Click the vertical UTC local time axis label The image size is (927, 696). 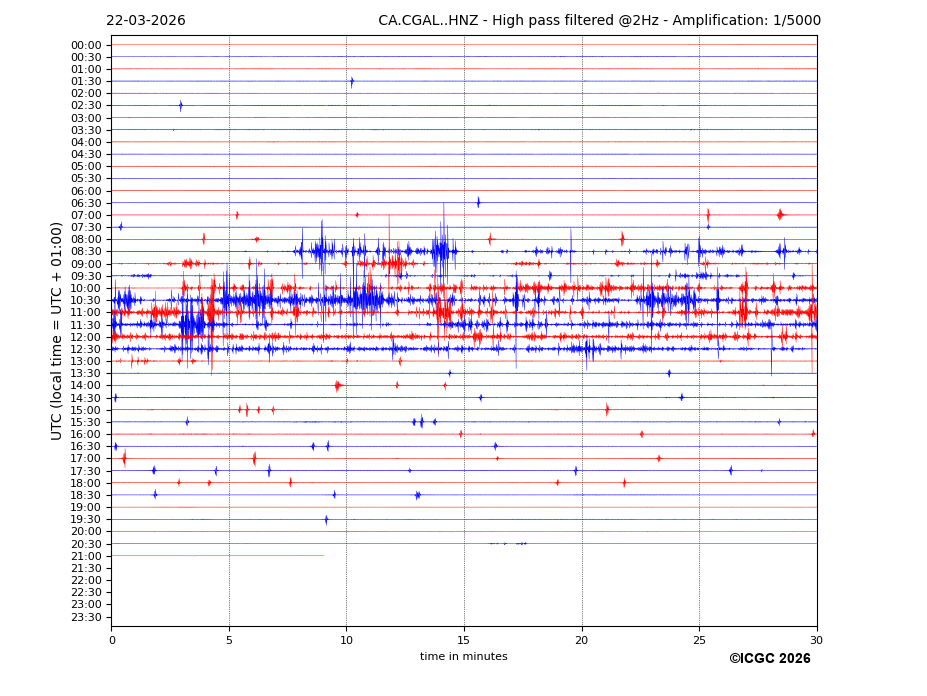point(57,330)
